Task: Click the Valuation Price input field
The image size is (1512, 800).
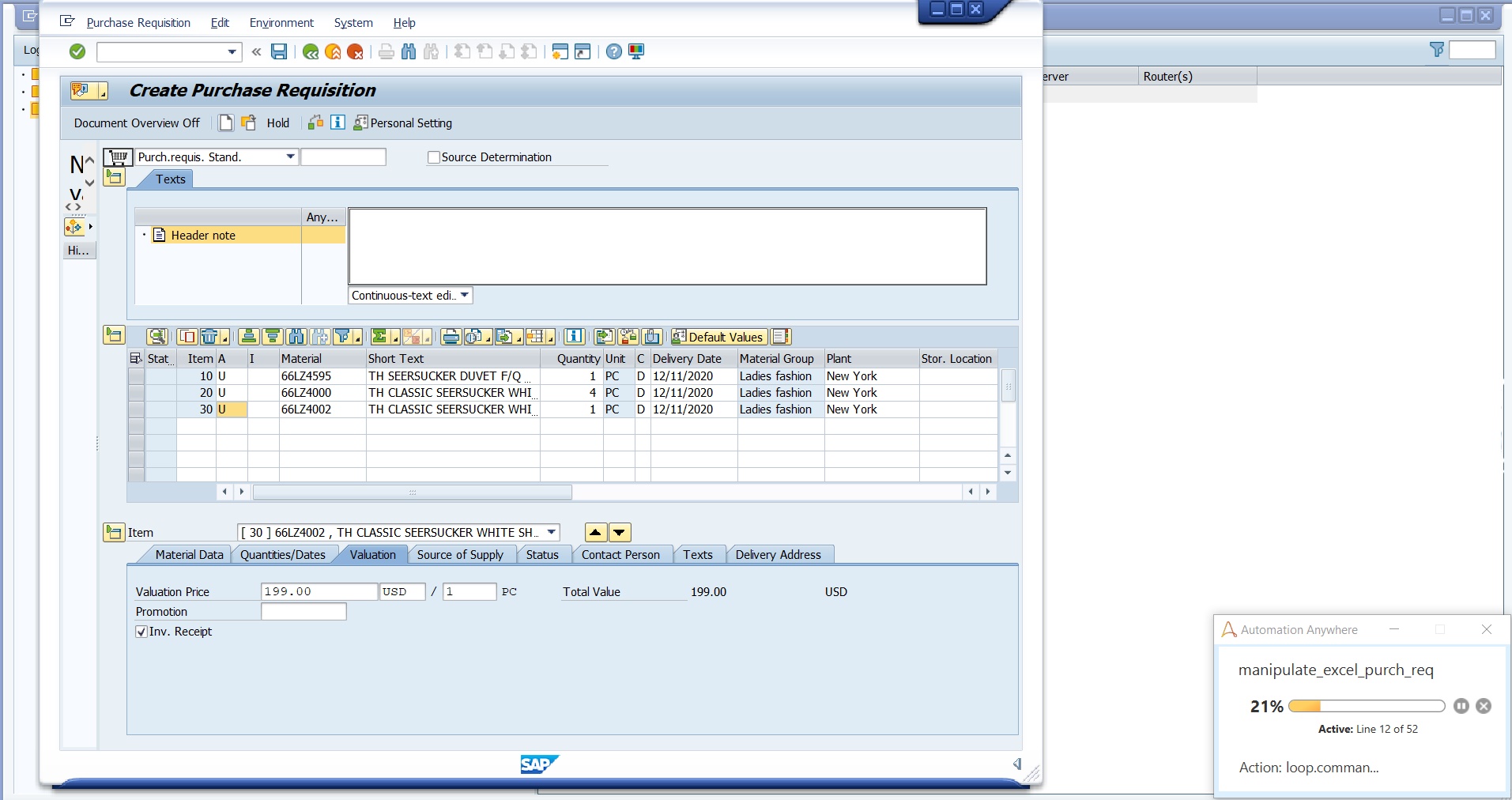Action: pos(319,592)
